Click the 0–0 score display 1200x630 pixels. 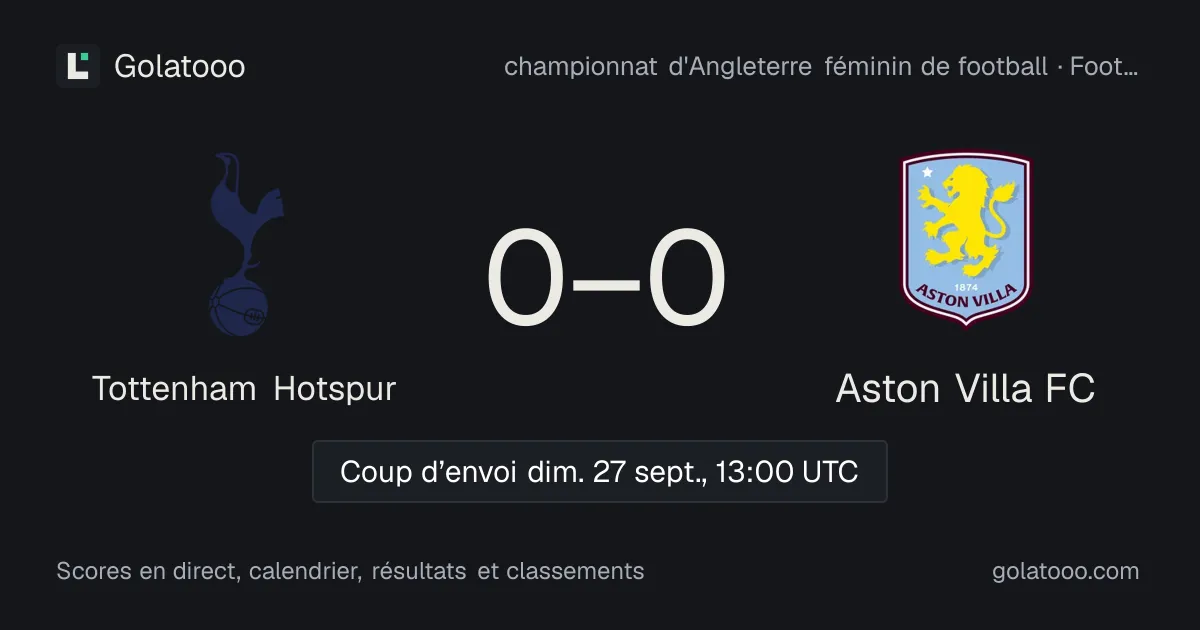606,279
